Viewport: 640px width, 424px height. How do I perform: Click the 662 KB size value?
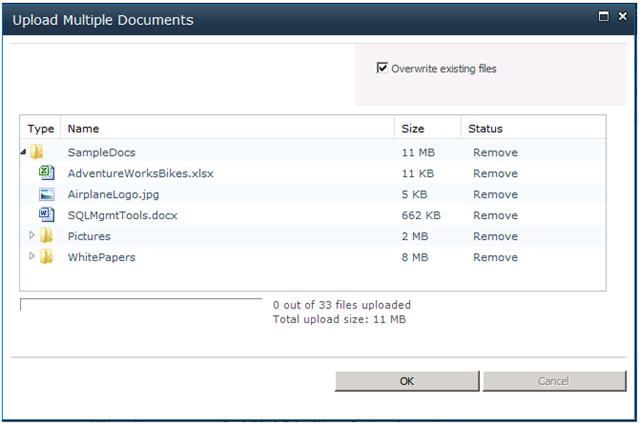tap(421, 215)
